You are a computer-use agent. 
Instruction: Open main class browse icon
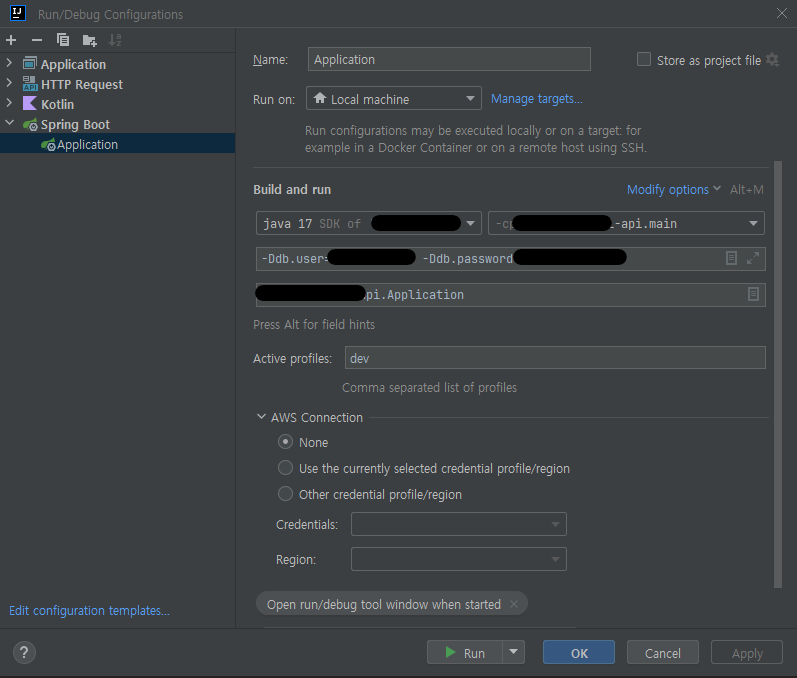tap(753, 294)
